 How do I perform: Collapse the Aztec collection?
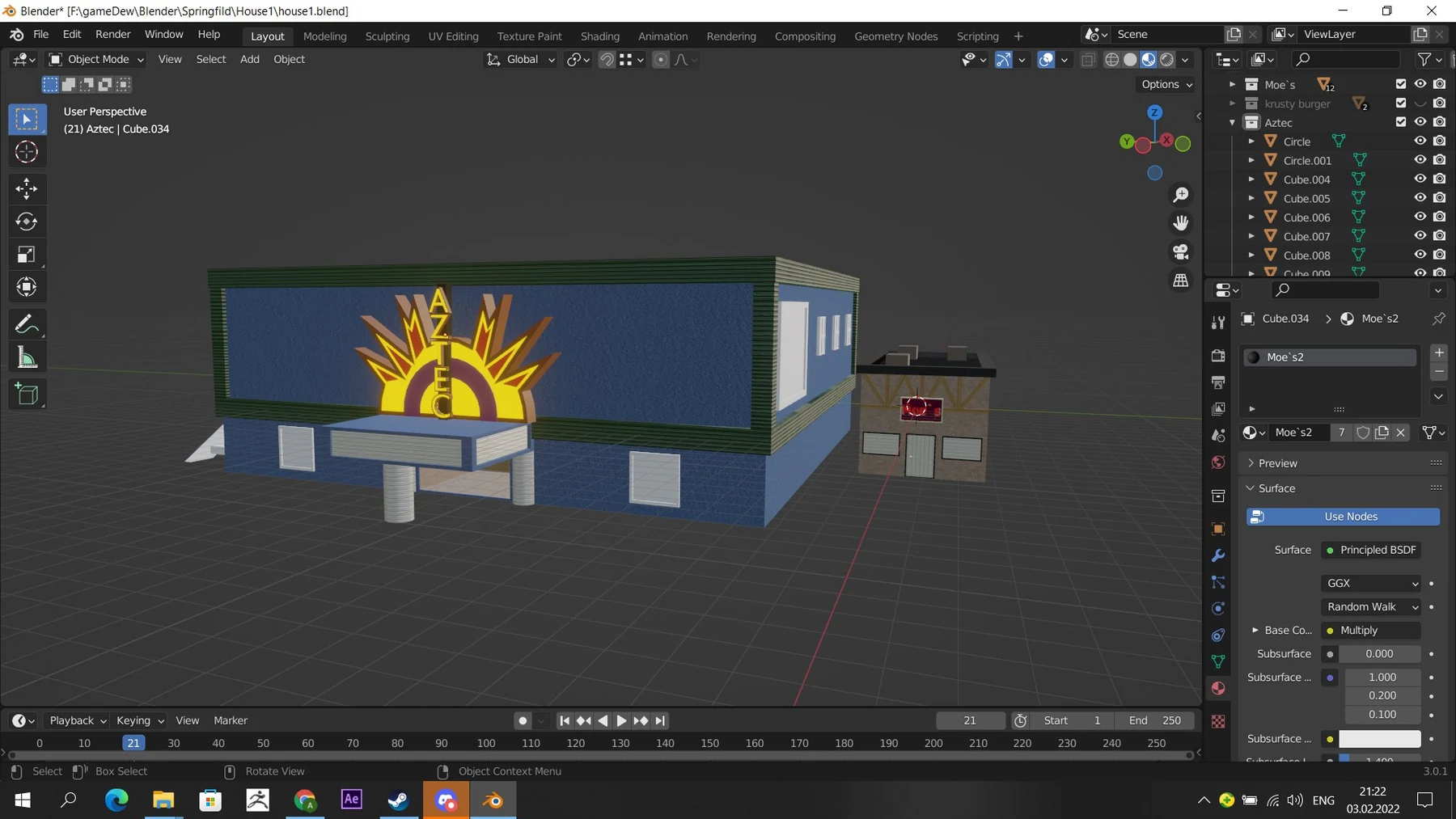point(1232,123)
